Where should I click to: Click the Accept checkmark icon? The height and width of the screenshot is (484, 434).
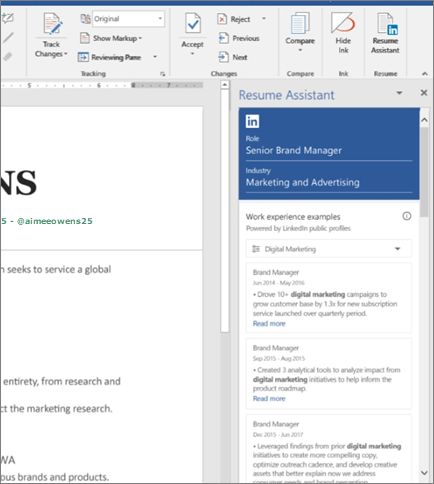193,24
